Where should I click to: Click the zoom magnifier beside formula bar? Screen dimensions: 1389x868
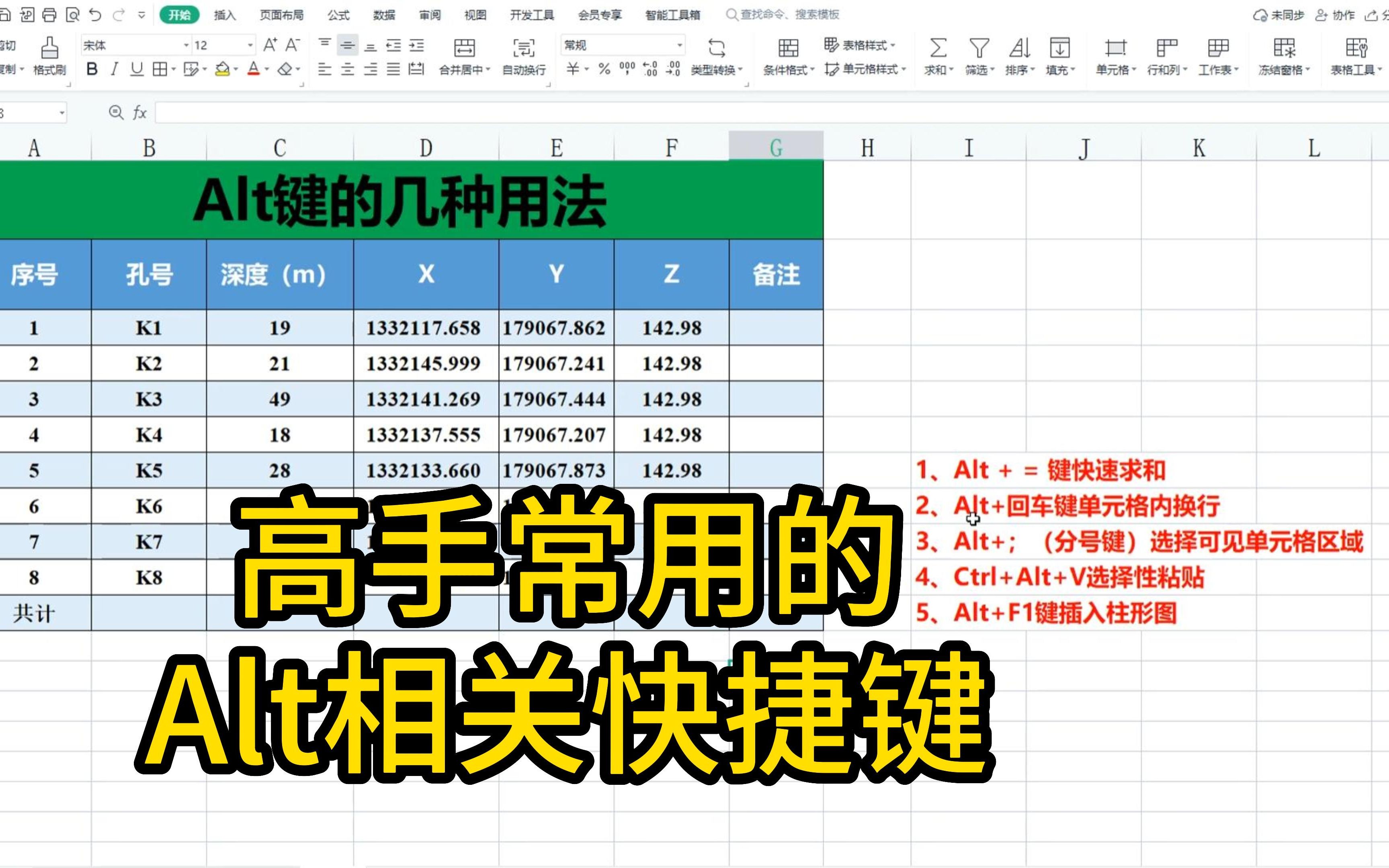(116, 112)
